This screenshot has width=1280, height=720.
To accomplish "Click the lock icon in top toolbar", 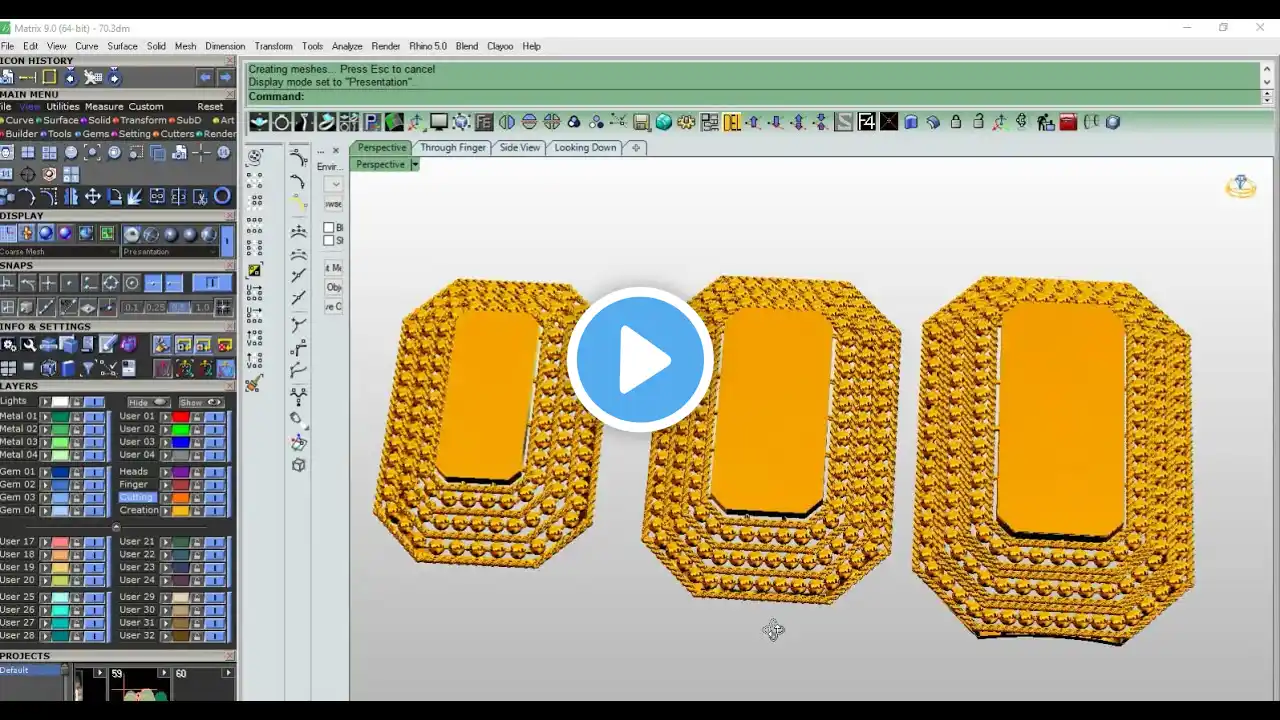I will pos(955,122).
